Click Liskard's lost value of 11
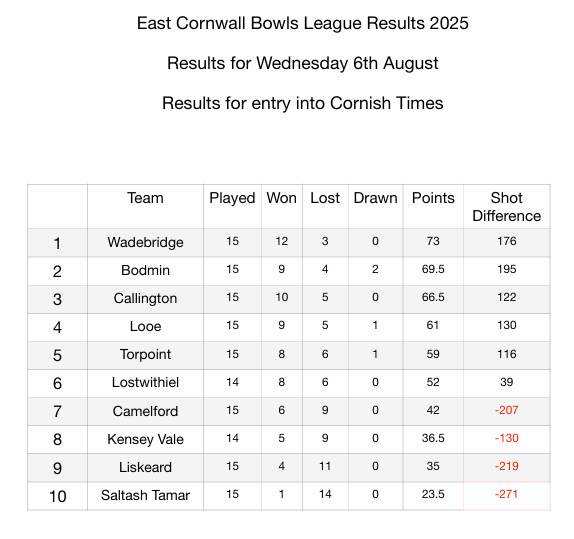 coord(325,466)
